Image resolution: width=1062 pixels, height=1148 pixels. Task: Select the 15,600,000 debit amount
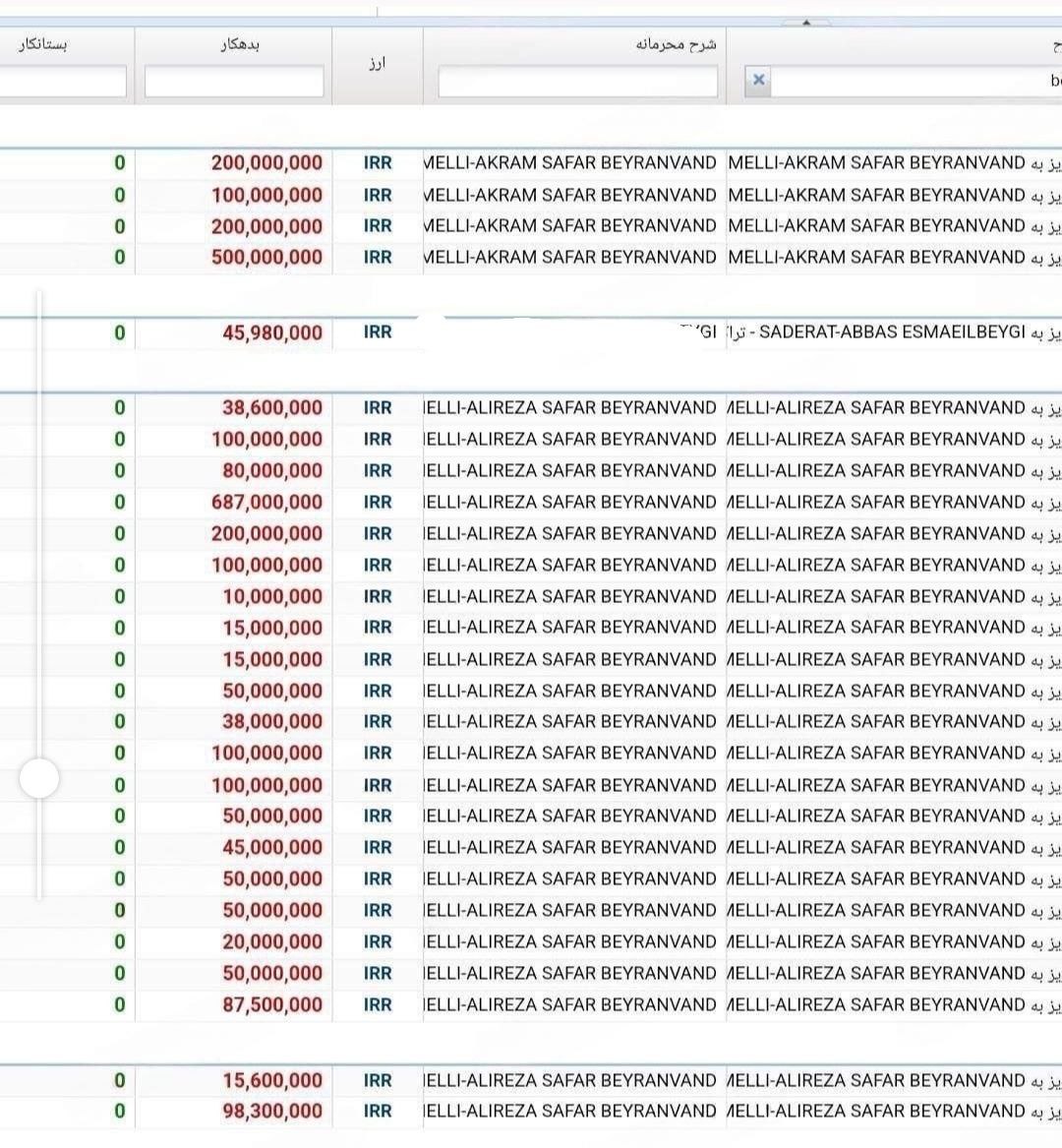pyautogui.click(x=272, y=1081)
